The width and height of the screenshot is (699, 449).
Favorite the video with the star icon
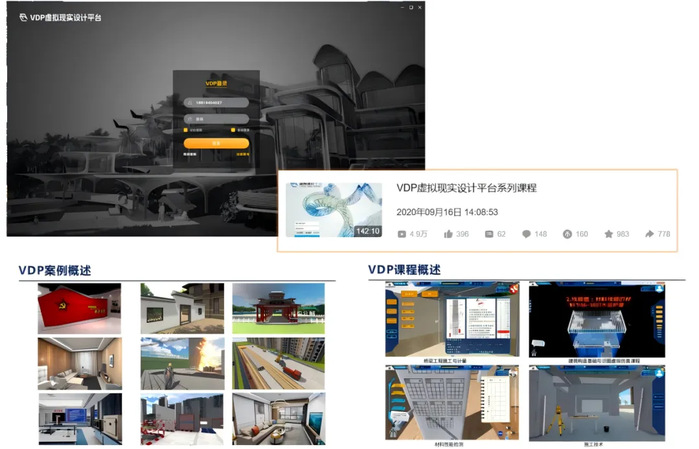pyautogui.click(x=608, y=234)
